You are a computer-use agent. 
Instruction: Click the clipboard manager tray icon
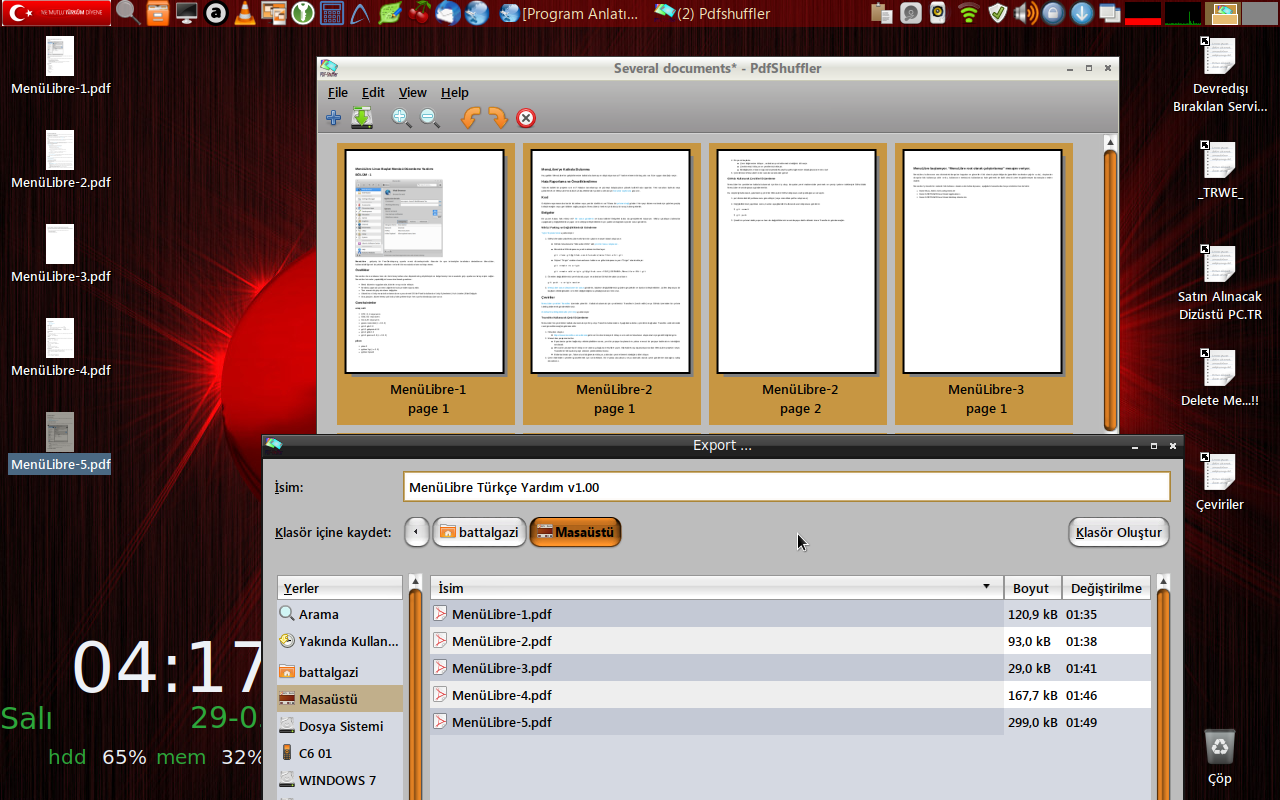(x=882, y=13)
